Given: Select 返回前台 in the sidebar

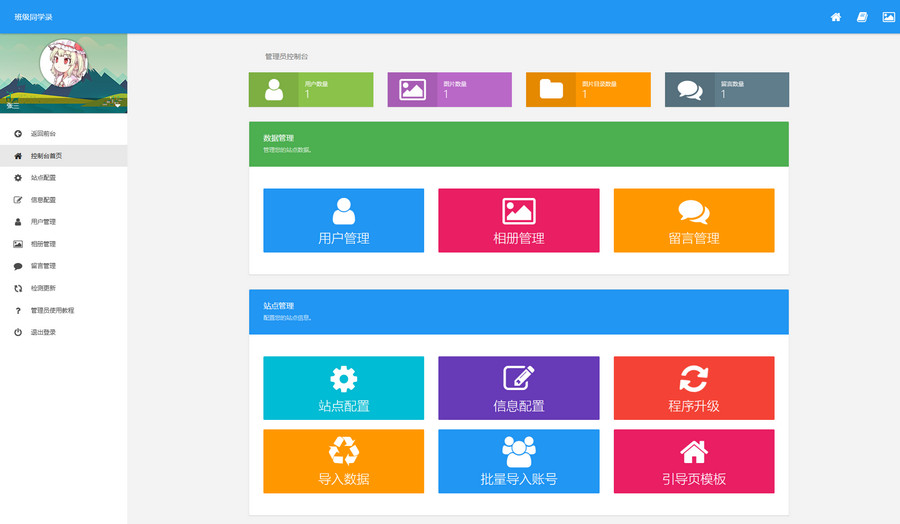Looking at the screenshot, I should pos(43,133).
